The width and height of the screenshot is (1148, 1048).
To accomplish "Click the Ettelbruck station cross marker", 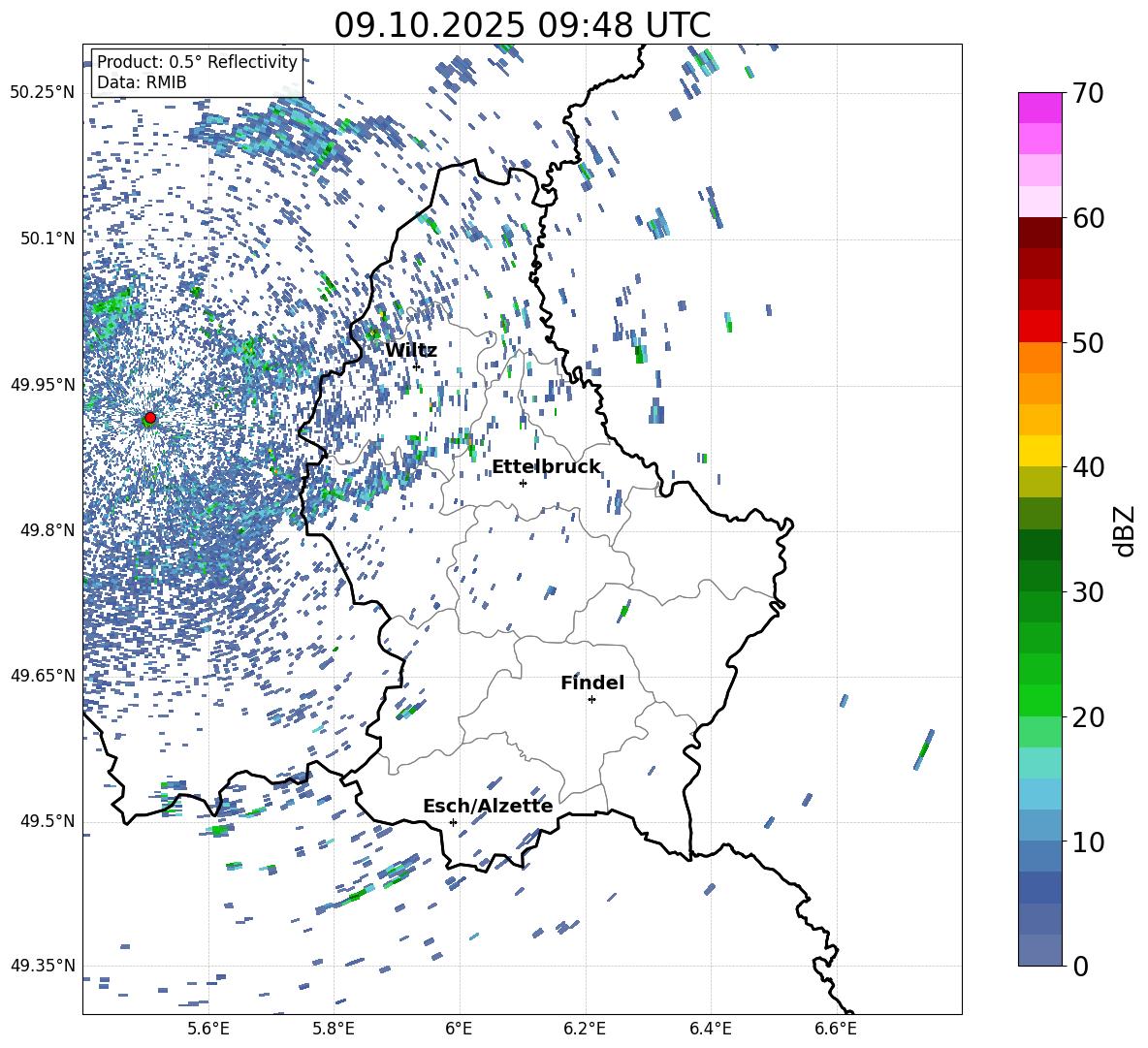I will (523, 483).
